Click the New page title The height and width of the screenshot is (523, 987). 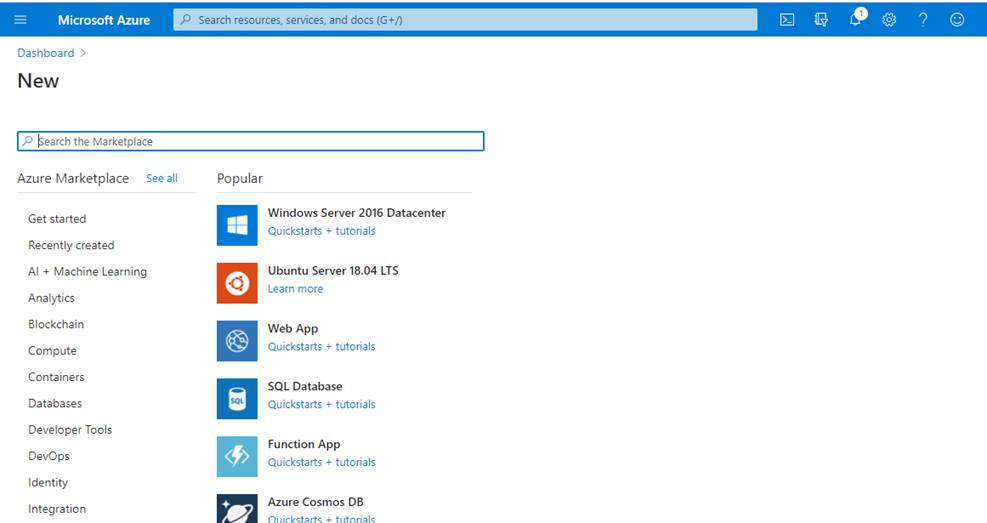[x=38, y=81]
